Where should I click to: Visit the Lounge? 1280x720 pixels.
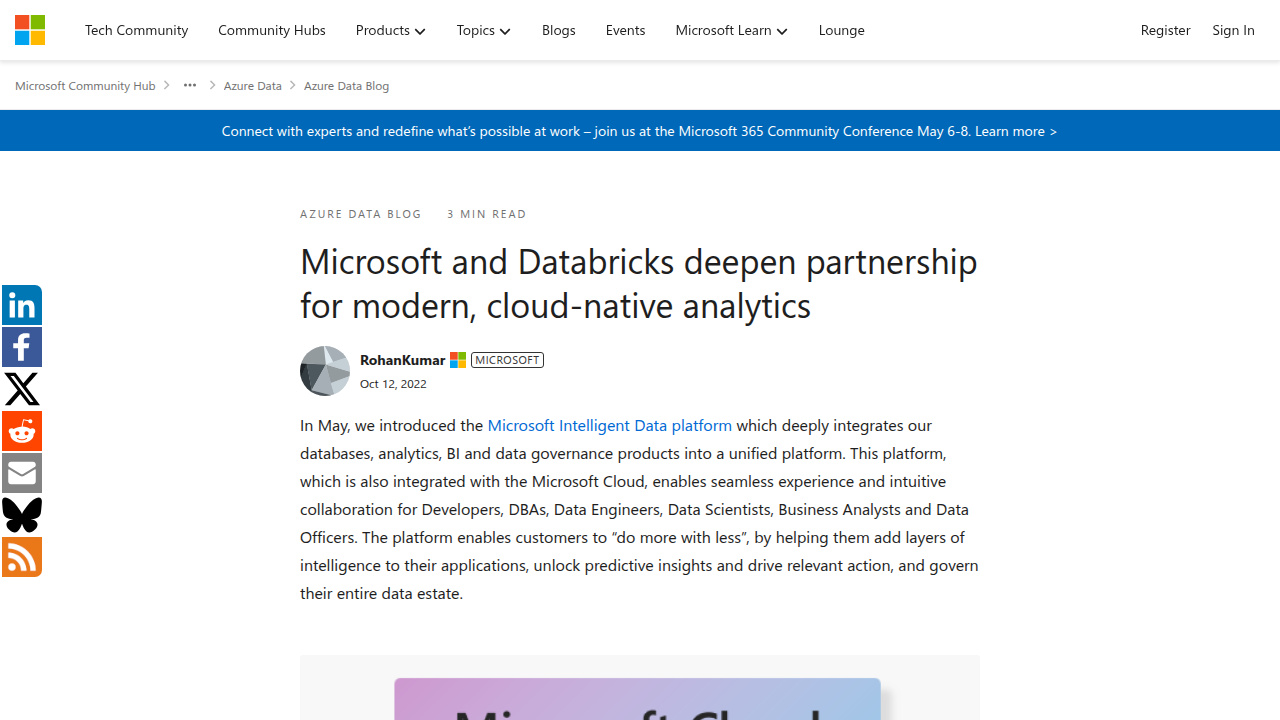coord(841,30)
